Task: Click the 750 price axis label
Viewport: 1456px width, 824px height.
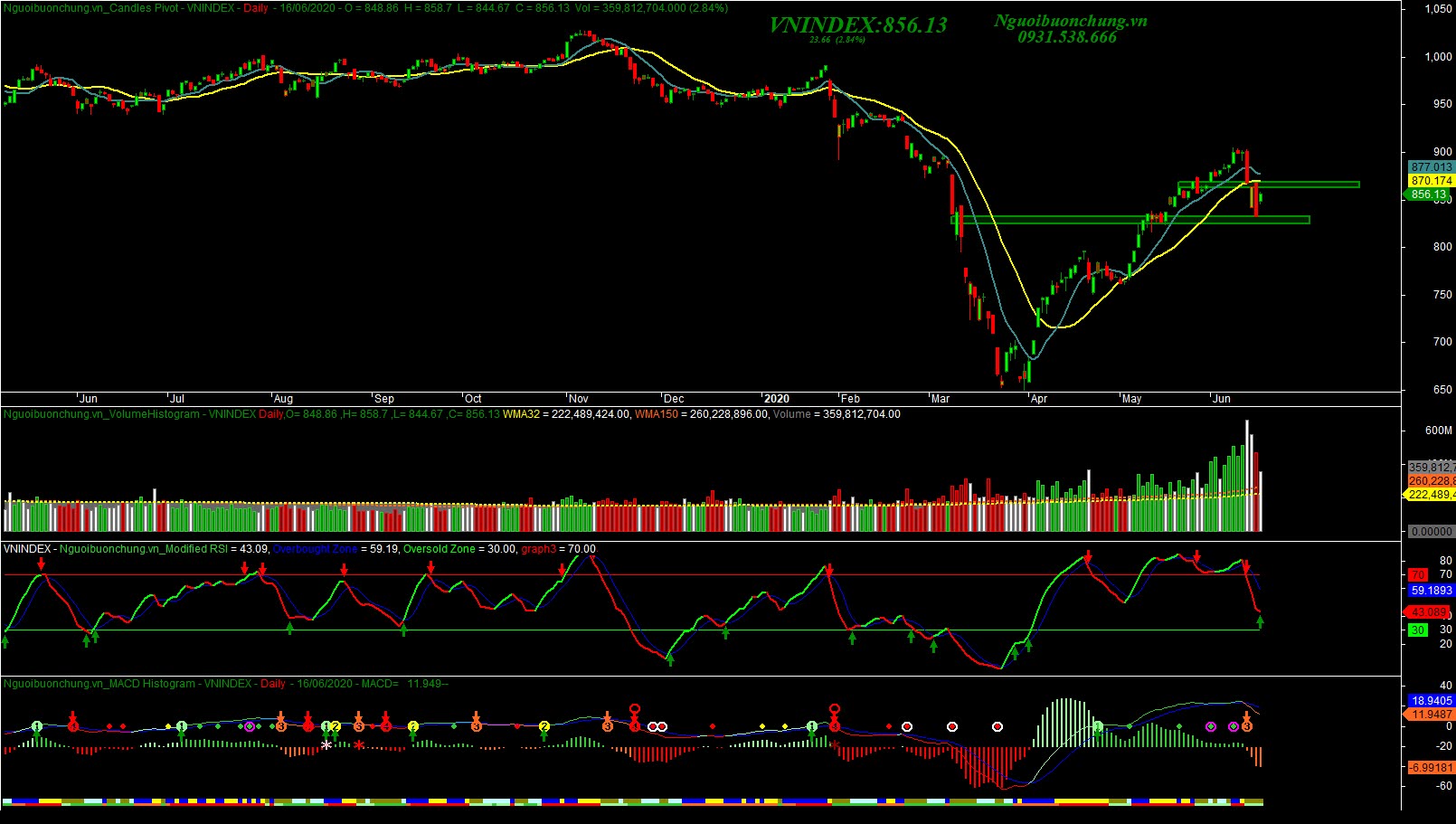Action: pos(1442,295)
